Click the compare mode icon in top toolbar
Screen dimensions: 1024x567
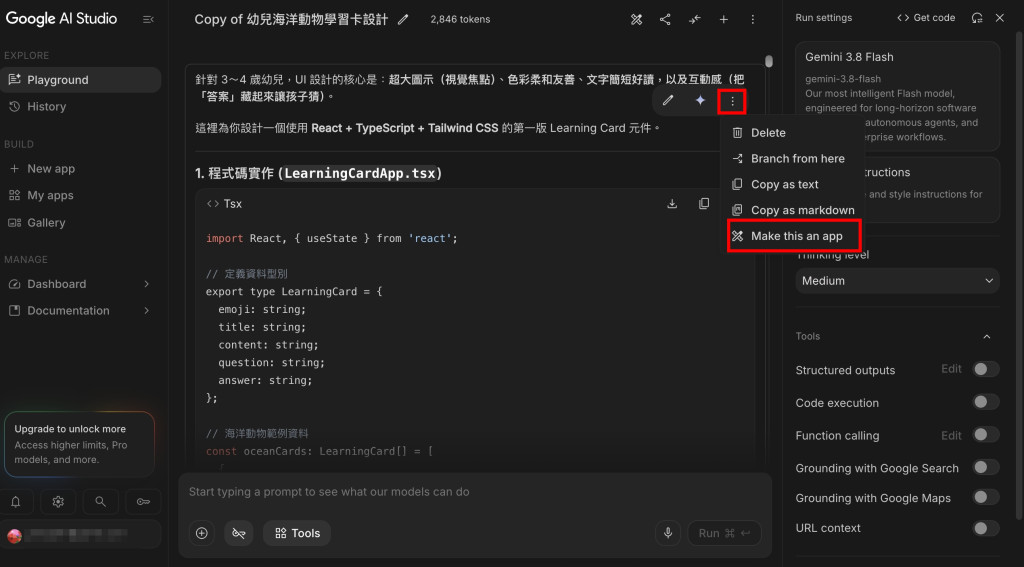tap(694, 20)
